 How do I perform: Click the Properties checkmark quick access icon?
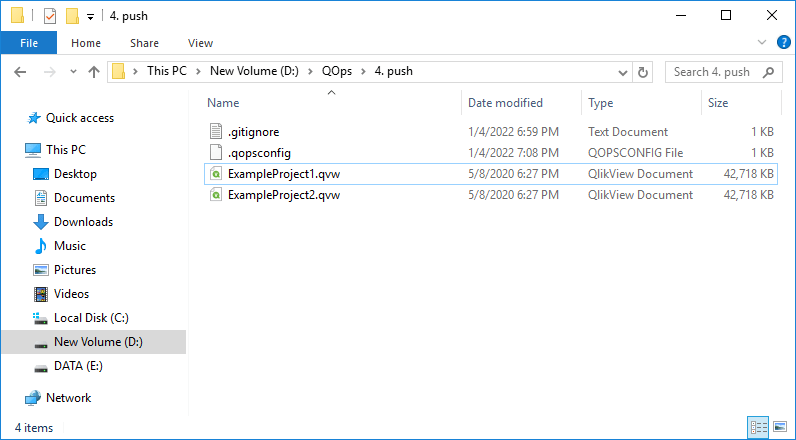49,16
